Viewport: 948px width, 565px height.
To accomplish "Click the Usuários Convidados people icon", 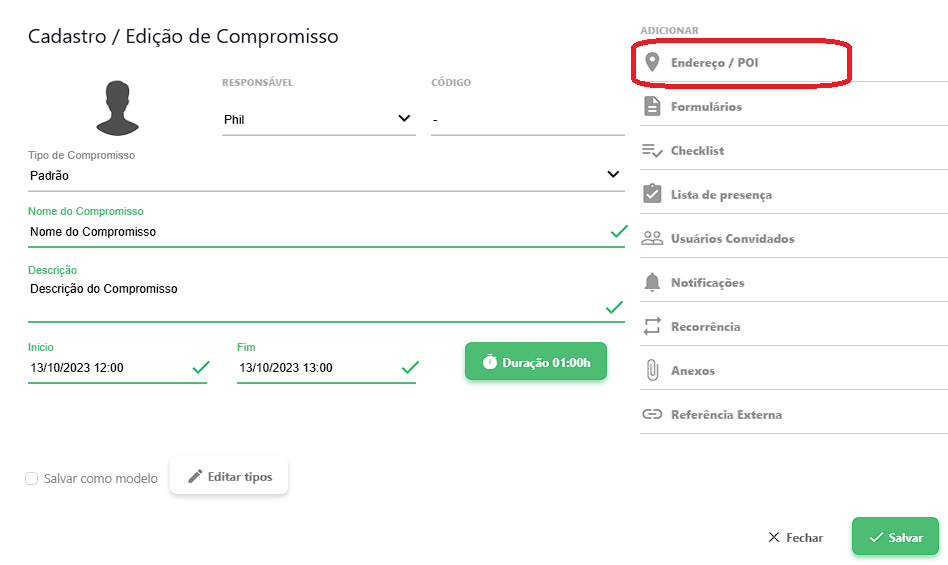I will click(x=652, y=239).
